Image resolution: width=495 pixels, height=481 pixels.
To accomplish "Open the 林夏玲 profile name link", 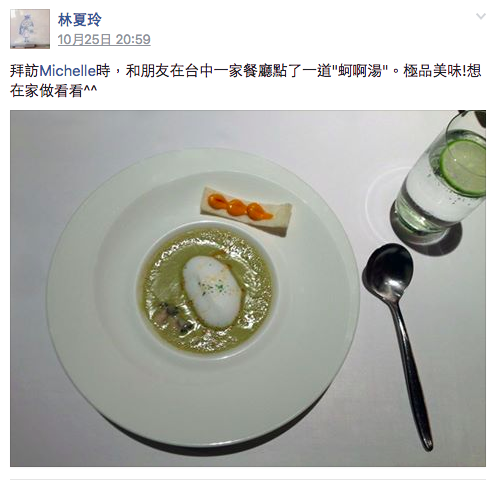I will point(80,20).
